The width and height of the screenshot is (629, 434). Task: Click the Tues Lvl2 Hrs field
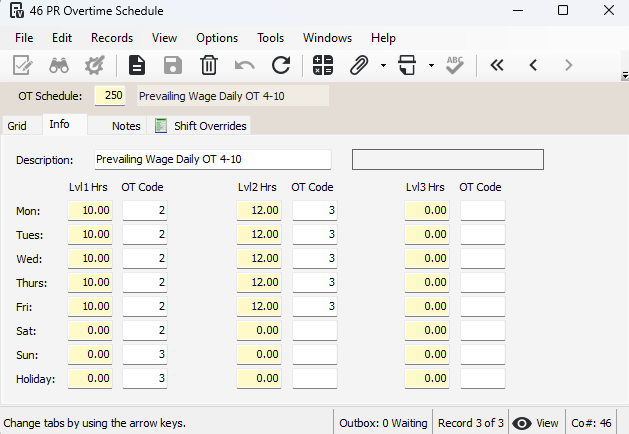click(x=259, y=234)
